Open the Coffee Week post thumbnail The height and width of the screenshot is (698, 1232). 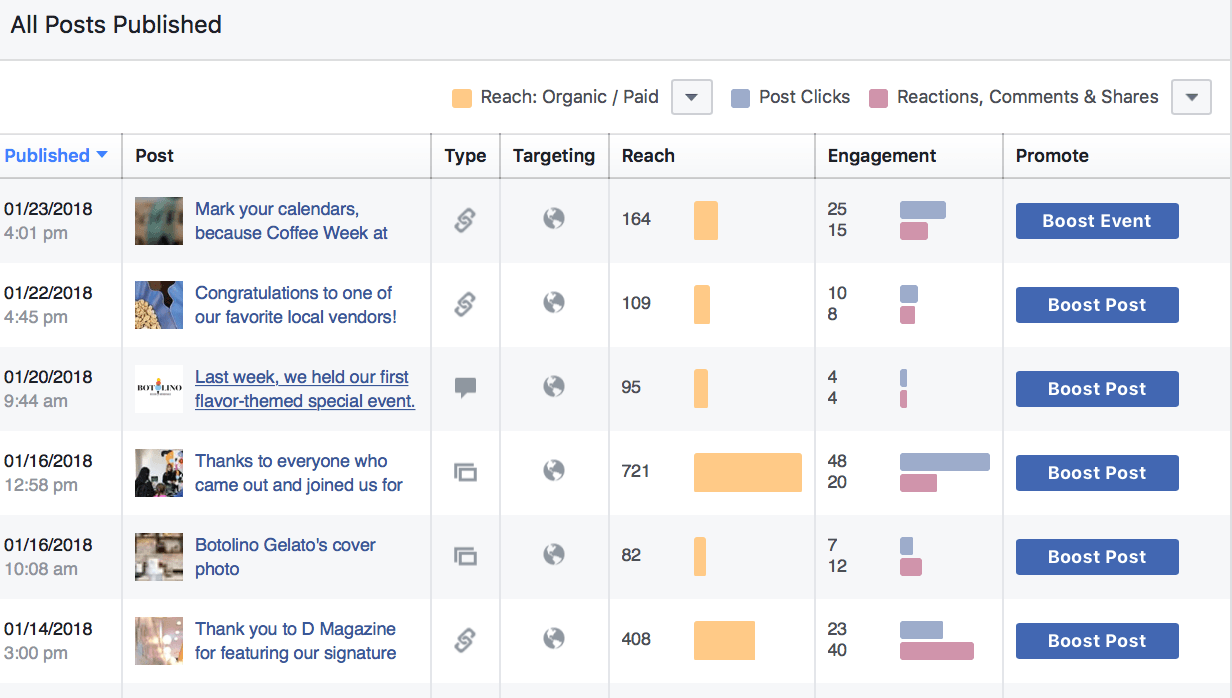click(158, 220)
